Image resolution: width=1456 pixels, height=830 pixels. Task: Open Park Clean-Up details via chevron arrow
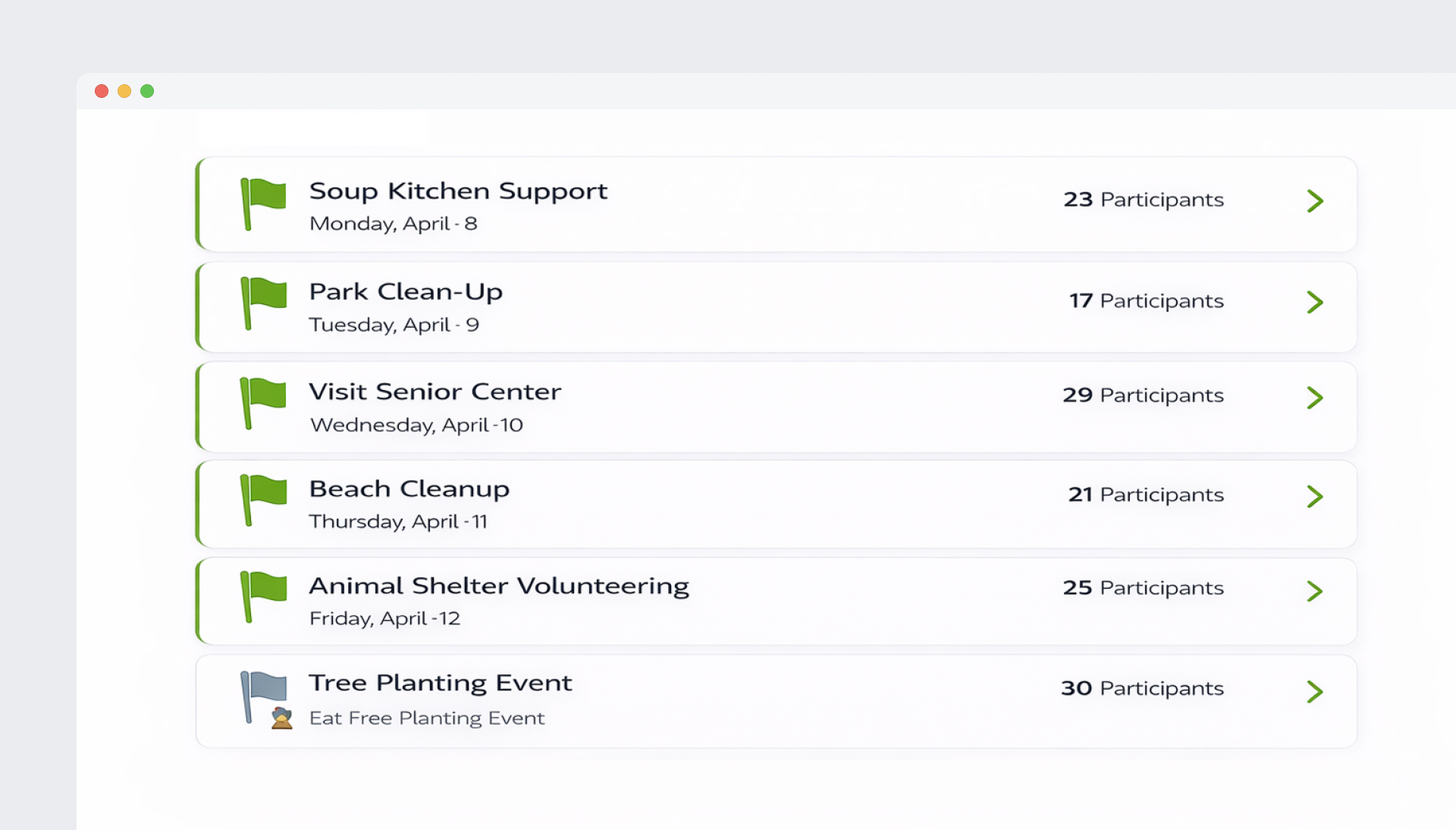(1315, 302)
